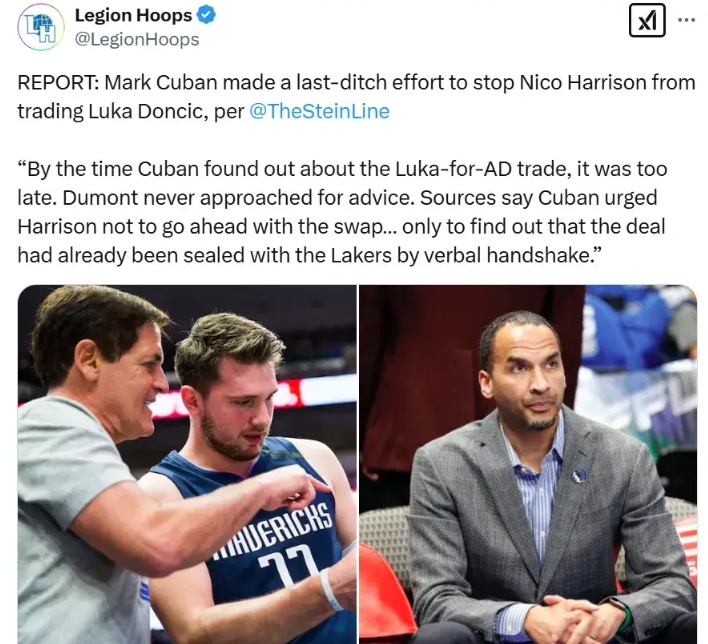708x644 pixels.
Task: Open the right photo of man in gray blazer
Action: click(x=528, y=464)
